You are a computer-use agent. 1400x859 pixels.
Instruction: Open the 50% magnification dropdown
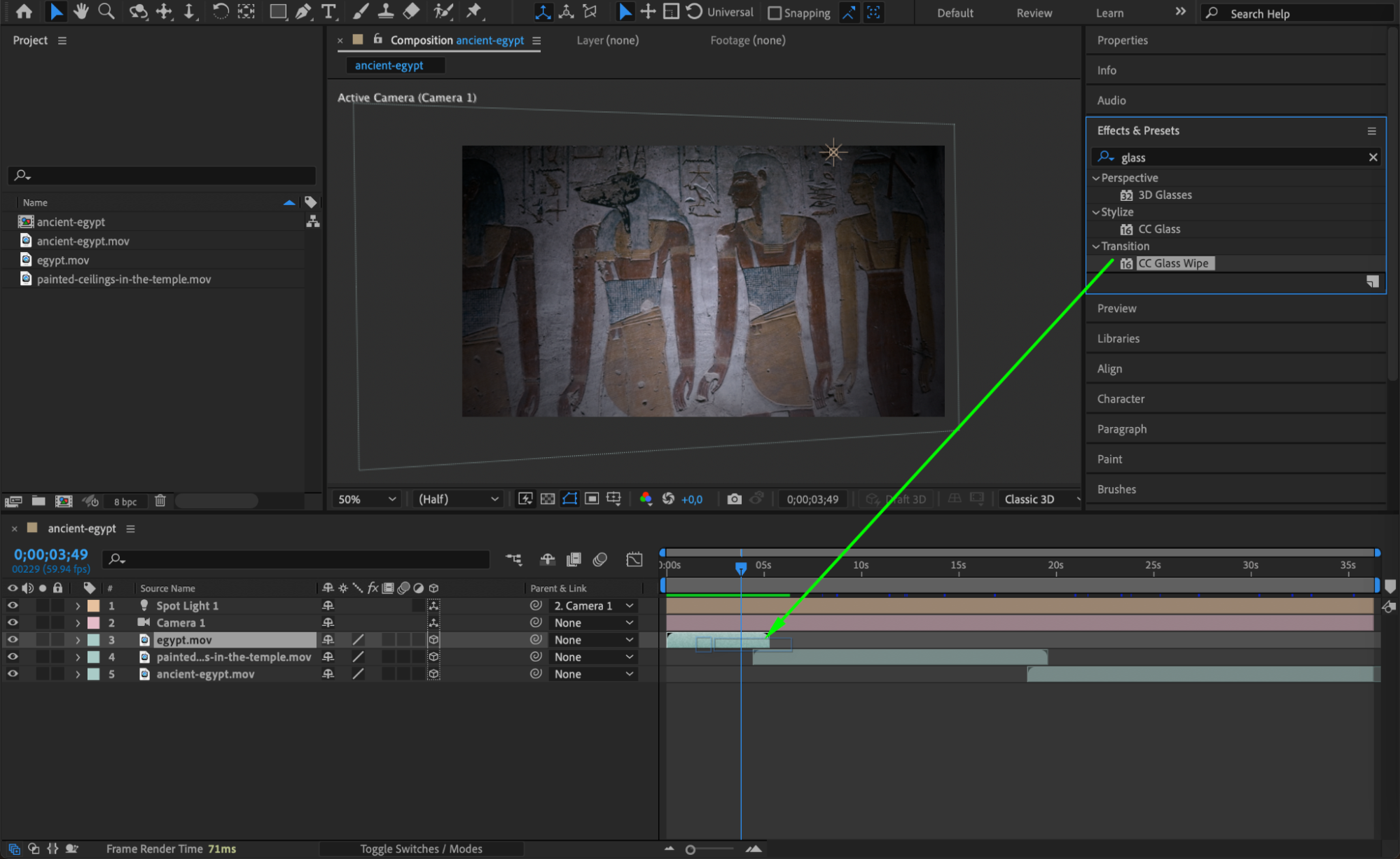point(367,499)
